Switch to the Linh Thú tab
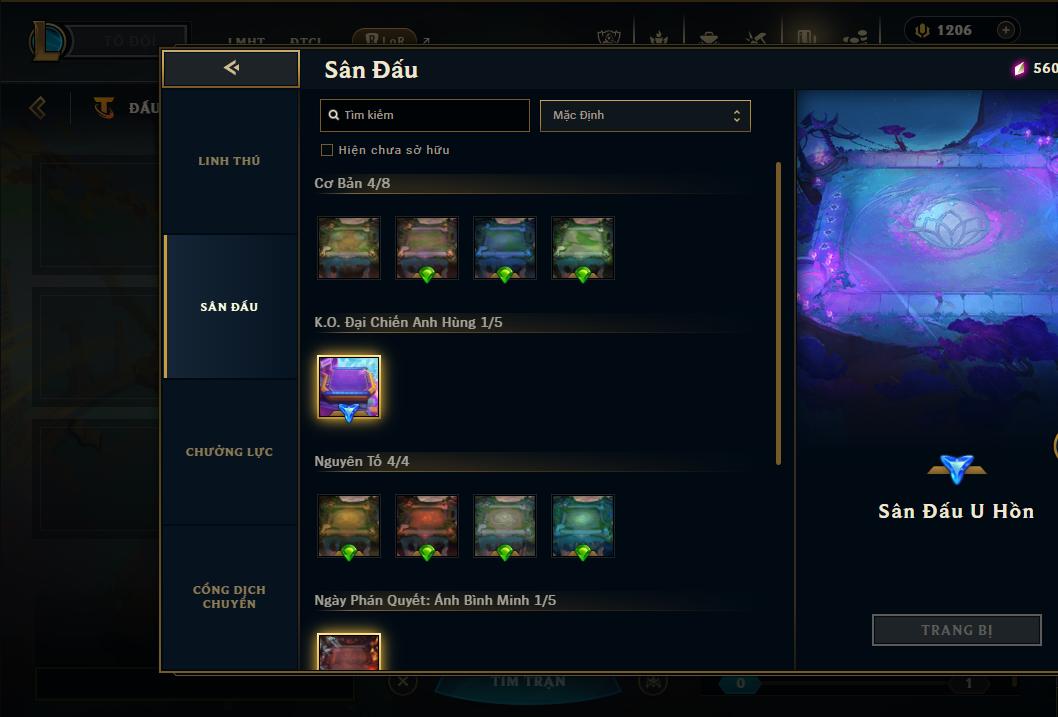Image resolution: width=1058 pixels, height=717 pixels. [229, 161]
